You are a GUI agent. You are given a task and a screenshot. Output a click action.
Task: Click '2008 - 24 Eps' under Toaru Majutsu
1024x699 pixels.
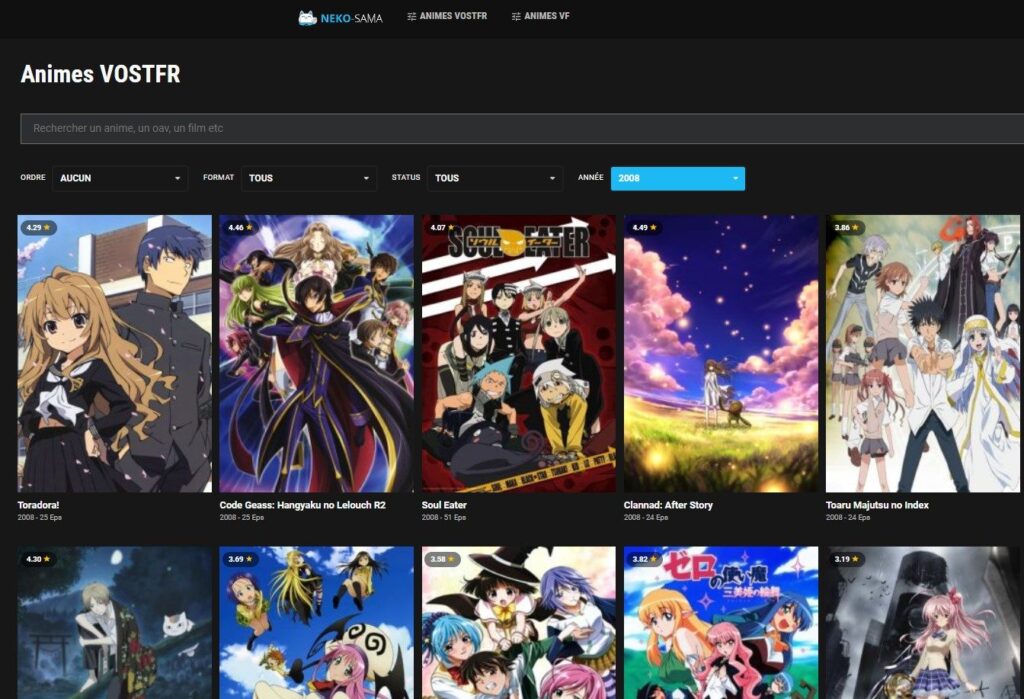[848, 517]
